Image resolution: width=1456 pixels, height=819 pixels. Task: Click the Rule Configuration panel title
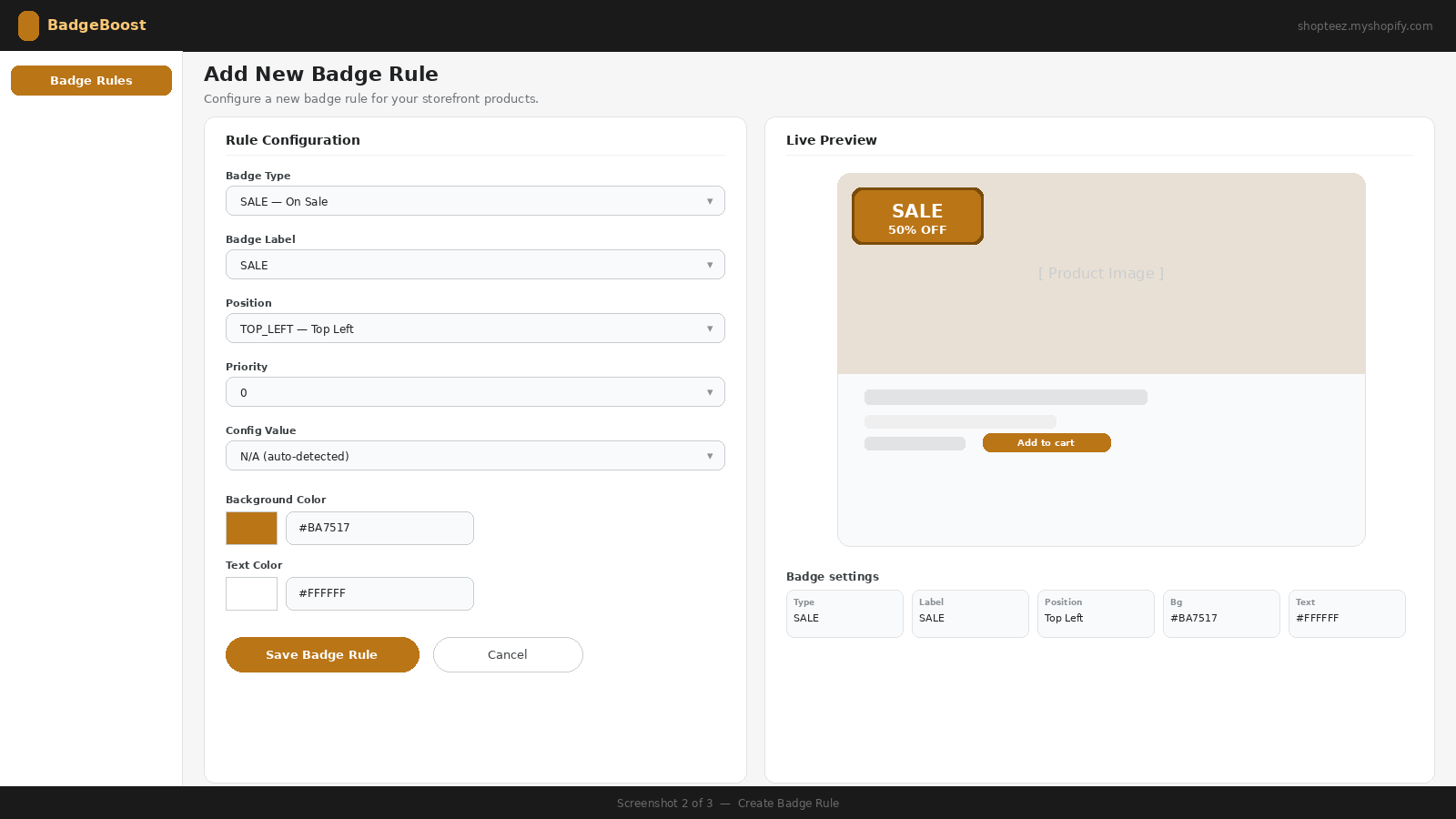[293, 140]
